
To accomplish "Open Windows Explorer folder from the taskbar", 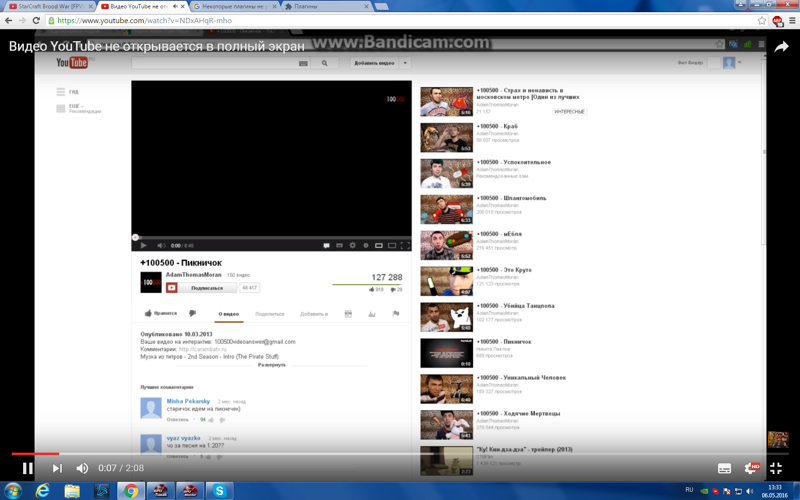I will pos(72,491).
